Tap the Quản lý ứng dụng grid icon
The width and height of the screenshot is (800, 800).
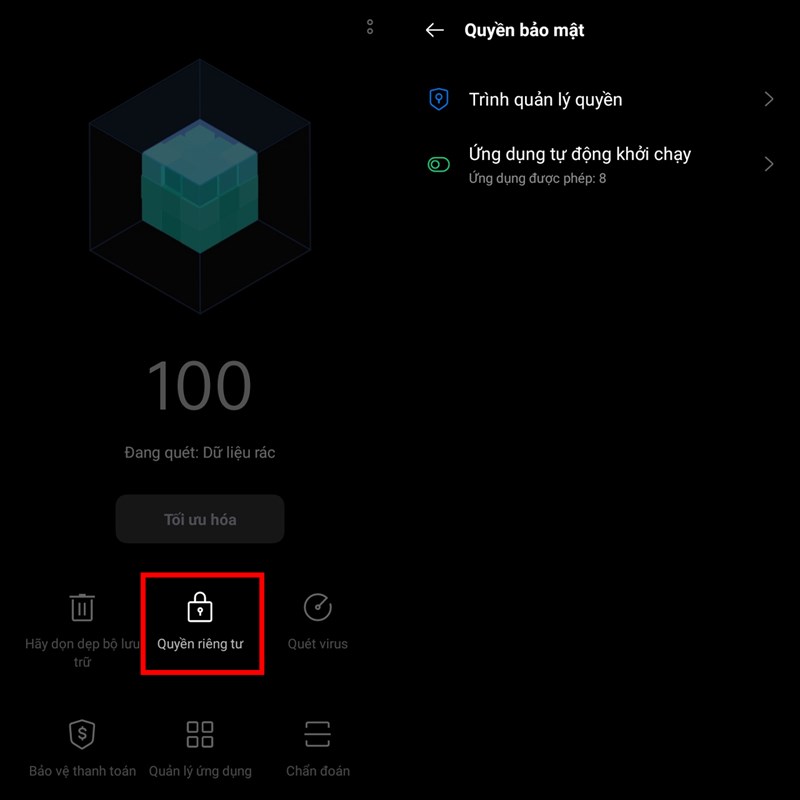coord(200,734)
